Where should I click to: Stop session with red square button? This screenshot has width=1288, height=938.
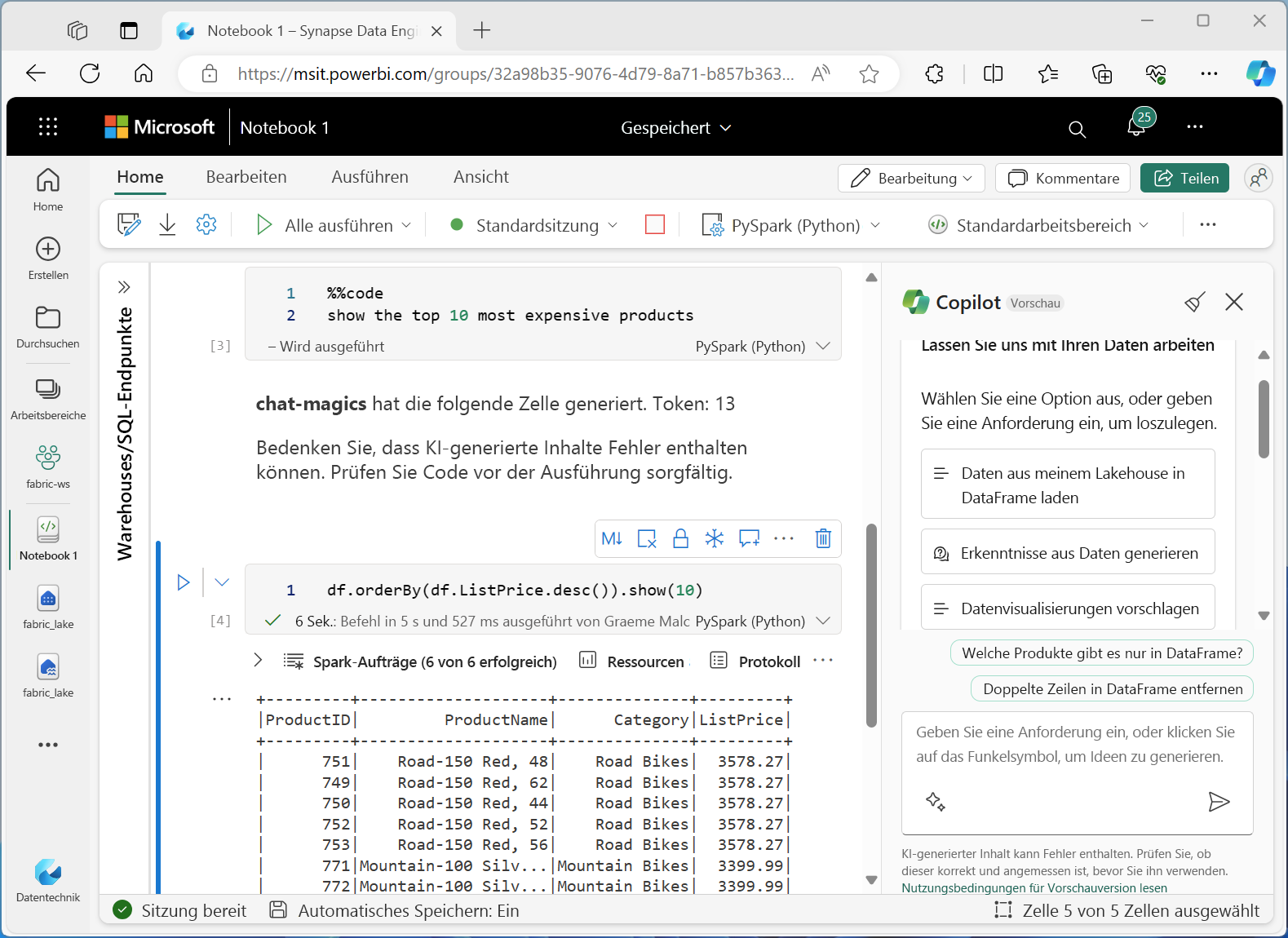(655, 224)
